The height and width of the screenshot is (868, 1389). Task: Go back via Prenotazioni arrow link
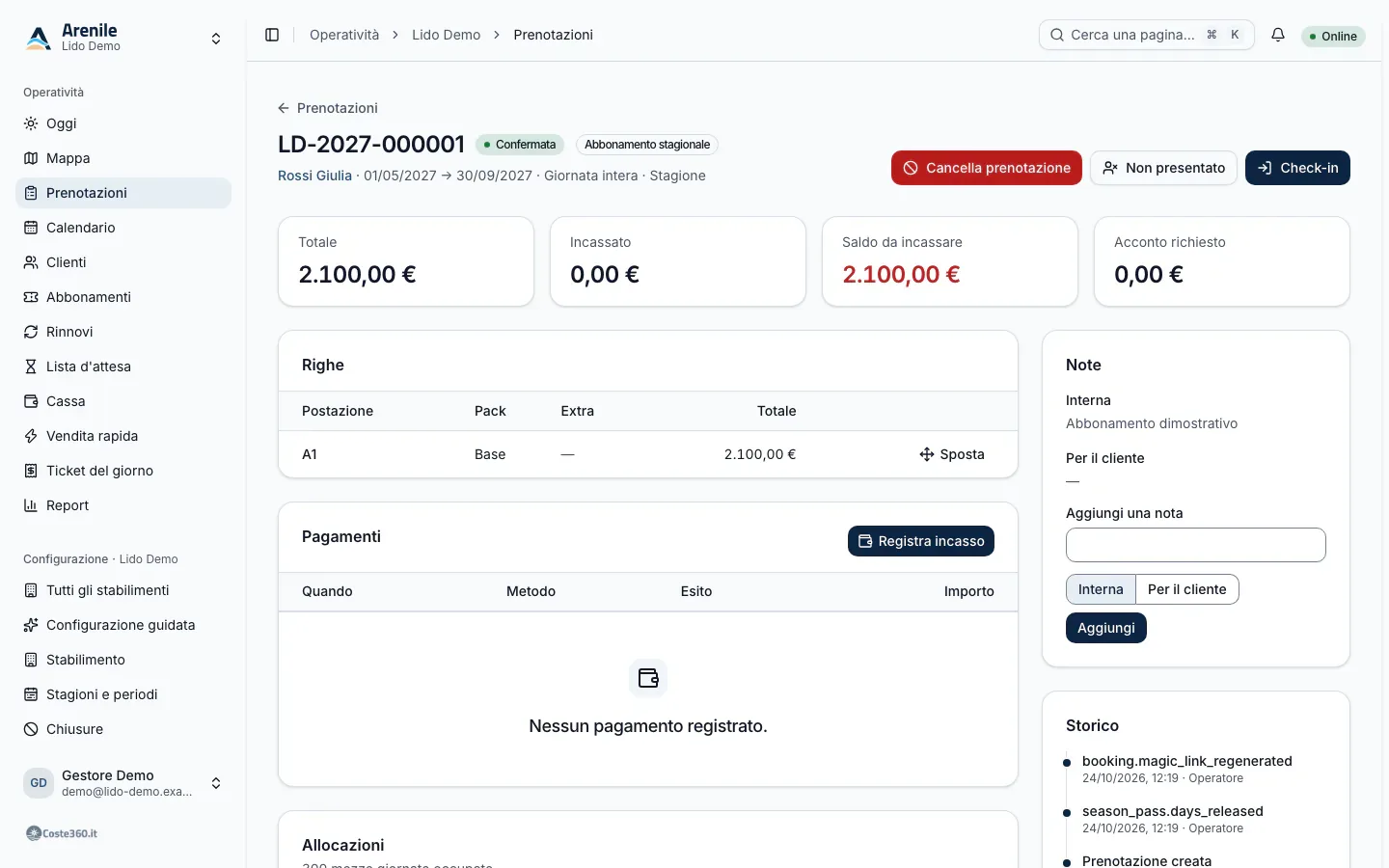(328, 108)
